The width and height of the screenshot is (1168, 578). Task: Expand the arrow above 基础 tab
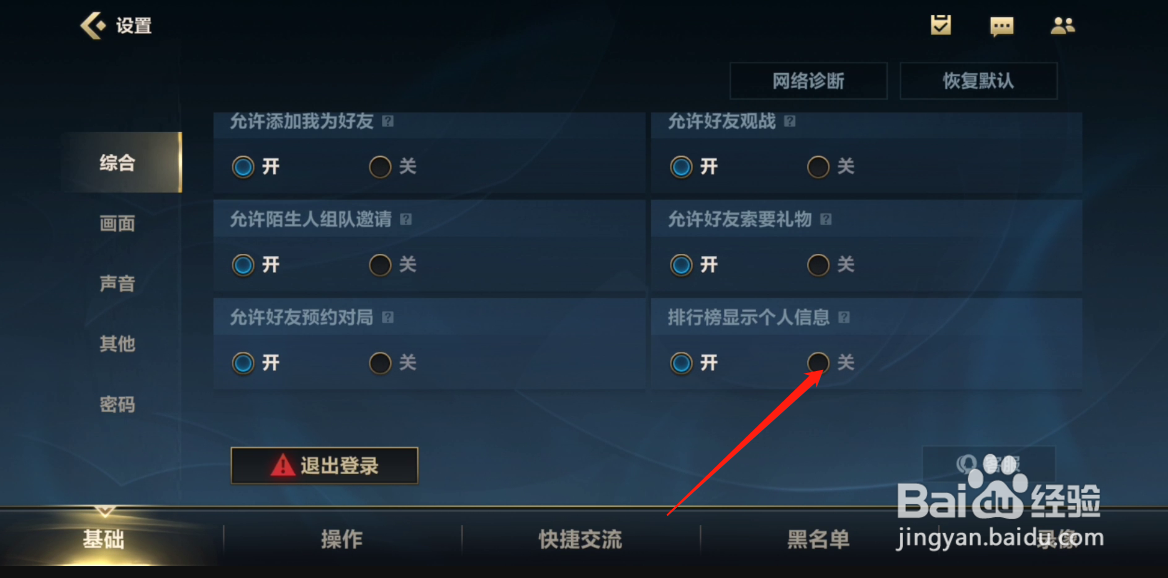point(105,512)
